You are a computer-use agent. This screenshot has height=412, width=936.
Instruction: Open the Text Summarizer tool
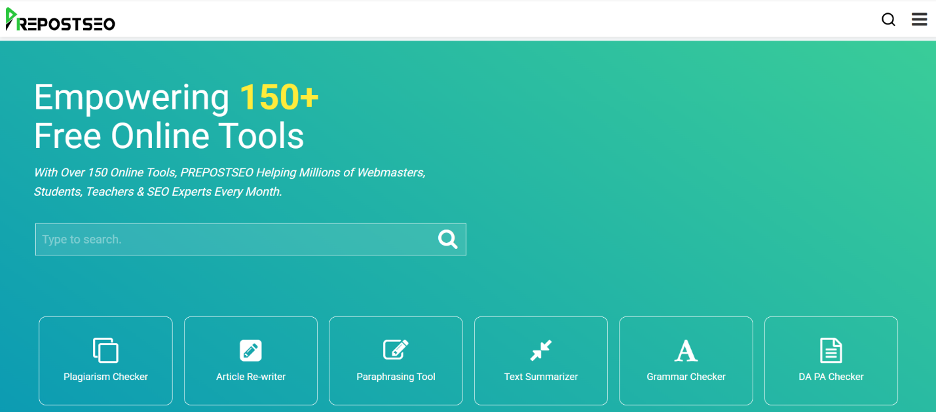point(541,361)
